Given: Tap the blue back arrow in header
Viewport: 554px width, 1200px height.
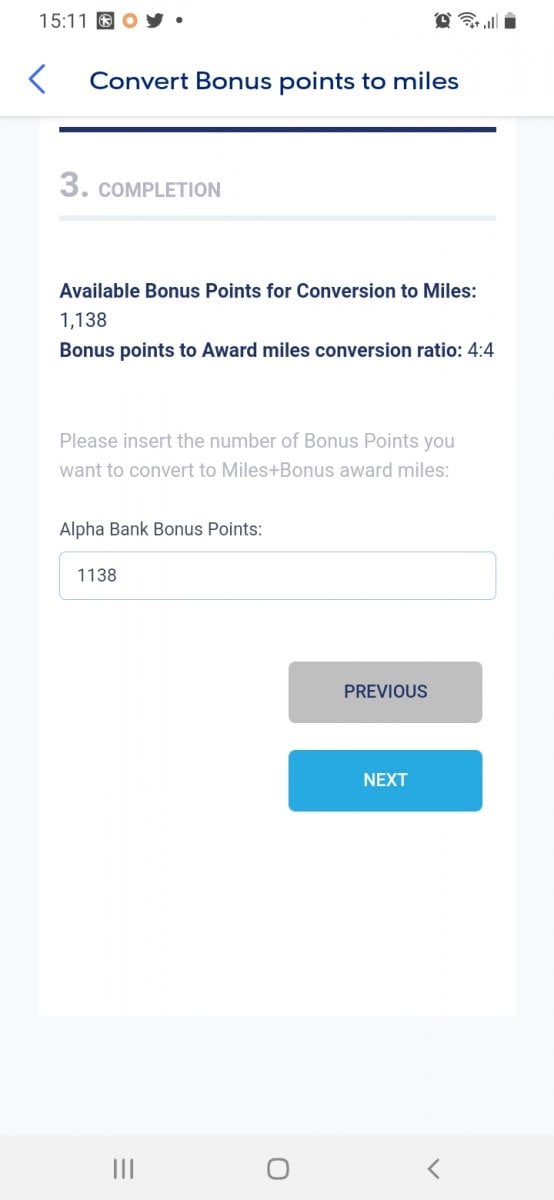Looking at the screenshot, I should [37, 80].
